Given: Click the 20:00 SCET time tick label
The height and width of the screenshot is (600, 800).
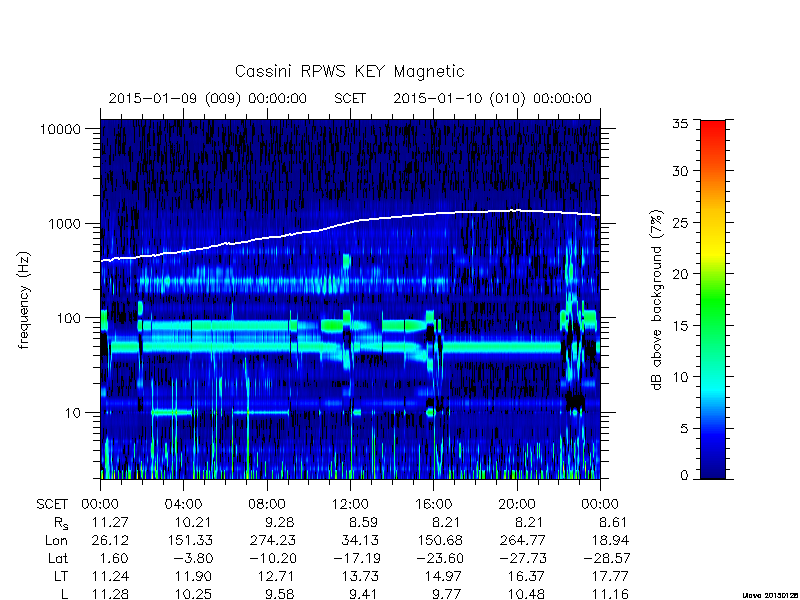Looking at the screenshot, I should (x=517, y=505).
